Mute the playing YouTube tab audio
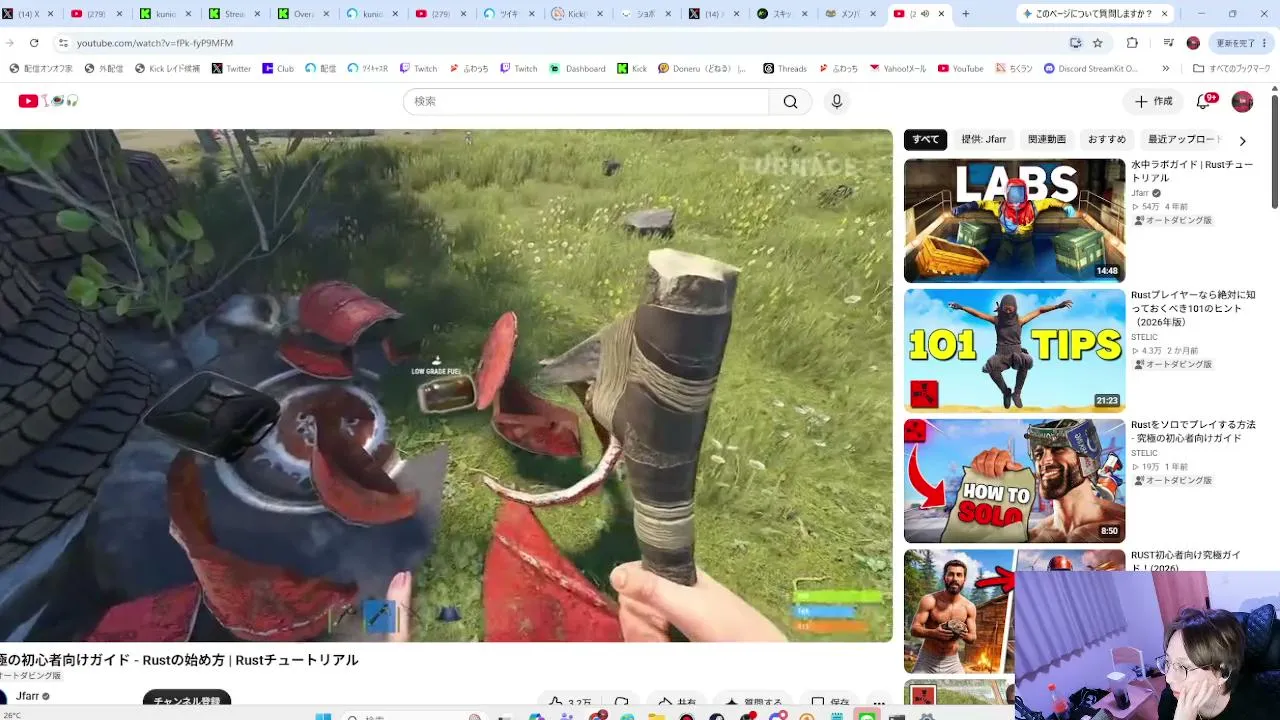 point(924,14)
